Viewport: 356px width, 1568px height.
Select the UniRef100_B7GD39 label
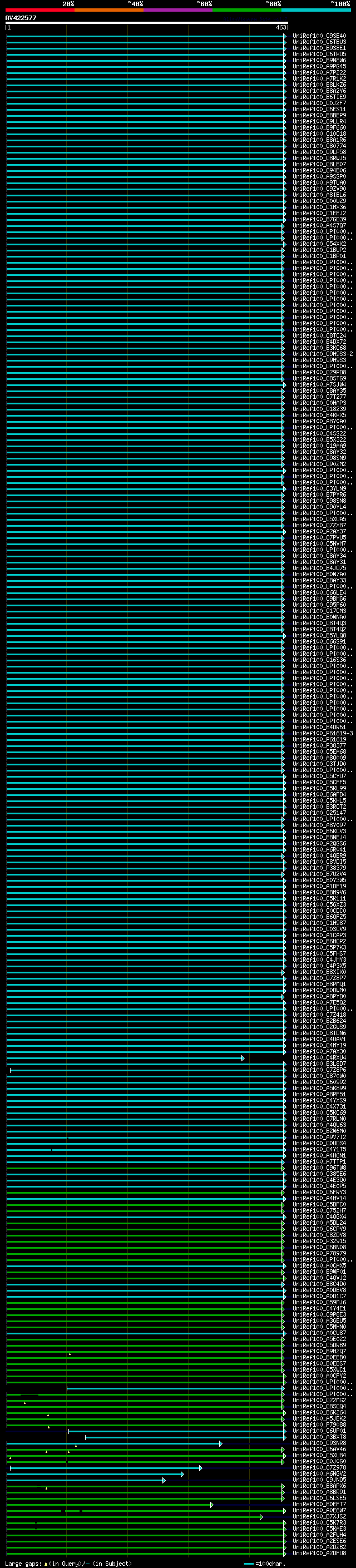click(319, 220)
